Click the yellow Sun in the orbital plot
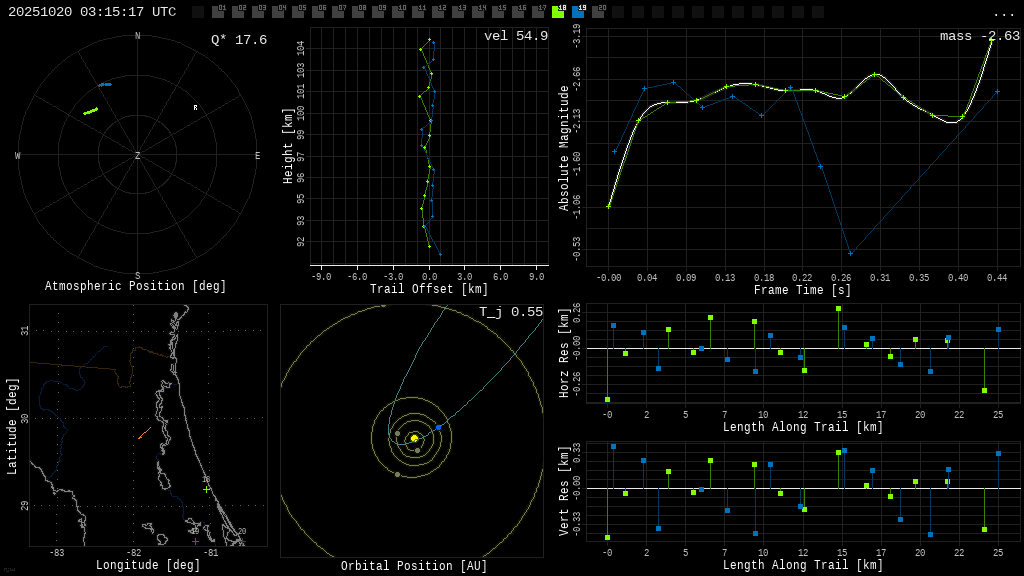 pyautogui.click(x=414, y=438)
